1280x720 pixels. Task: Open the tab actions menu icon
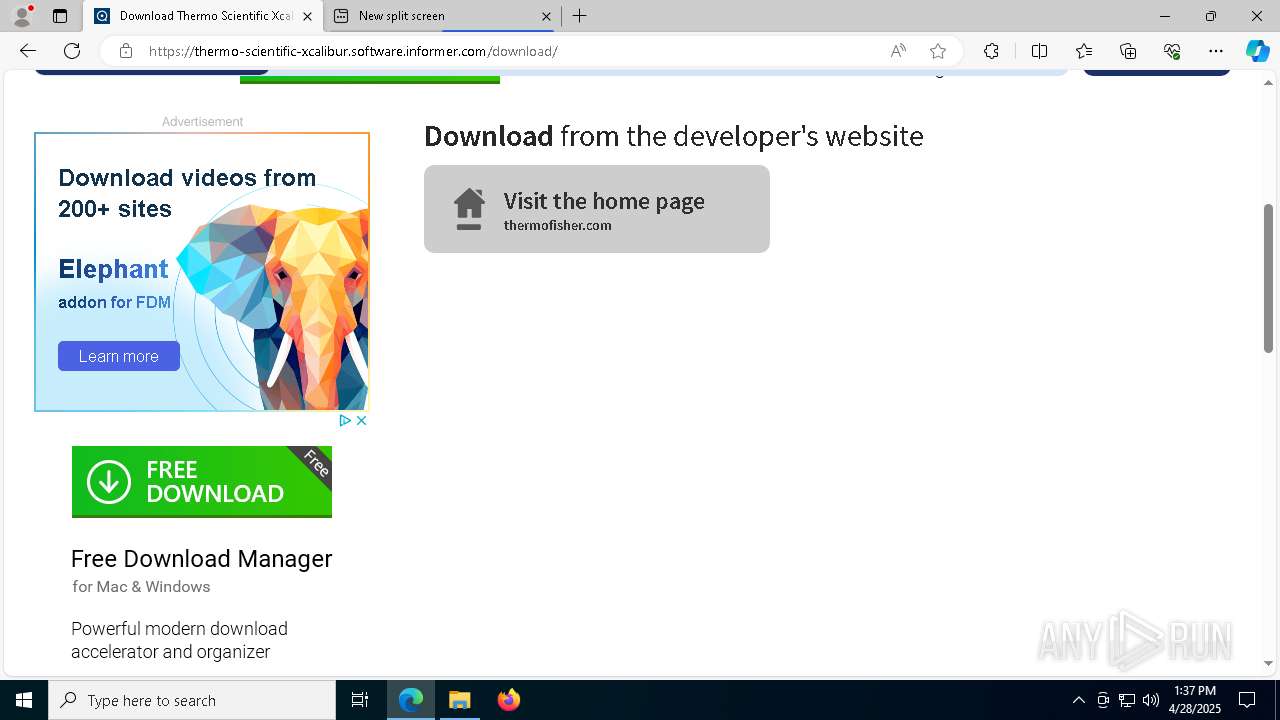pos(60,16)
